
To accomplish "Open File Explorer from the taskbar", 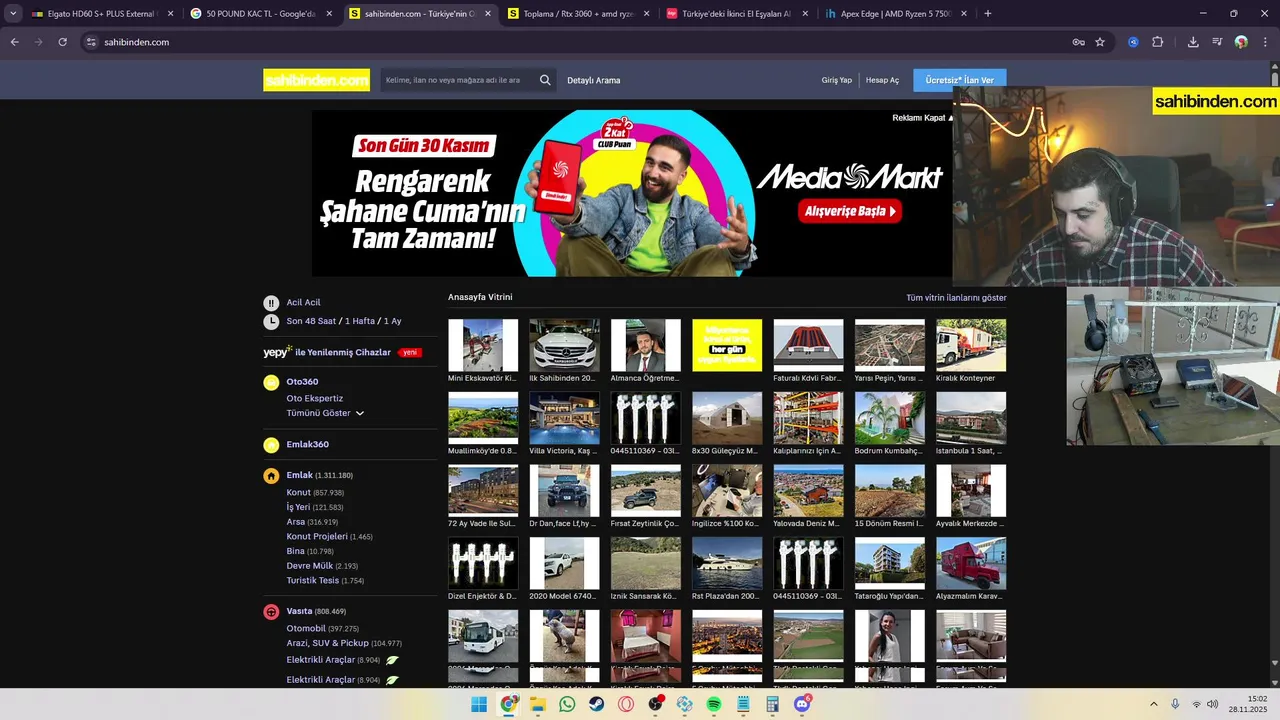I will [x=538, y=705].
